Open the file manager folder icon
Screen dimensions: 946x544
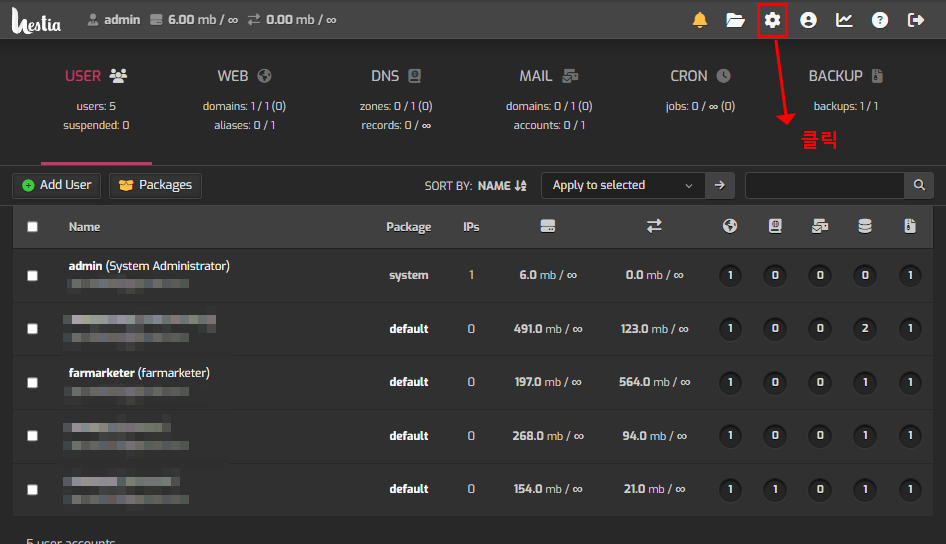(735, 20)
